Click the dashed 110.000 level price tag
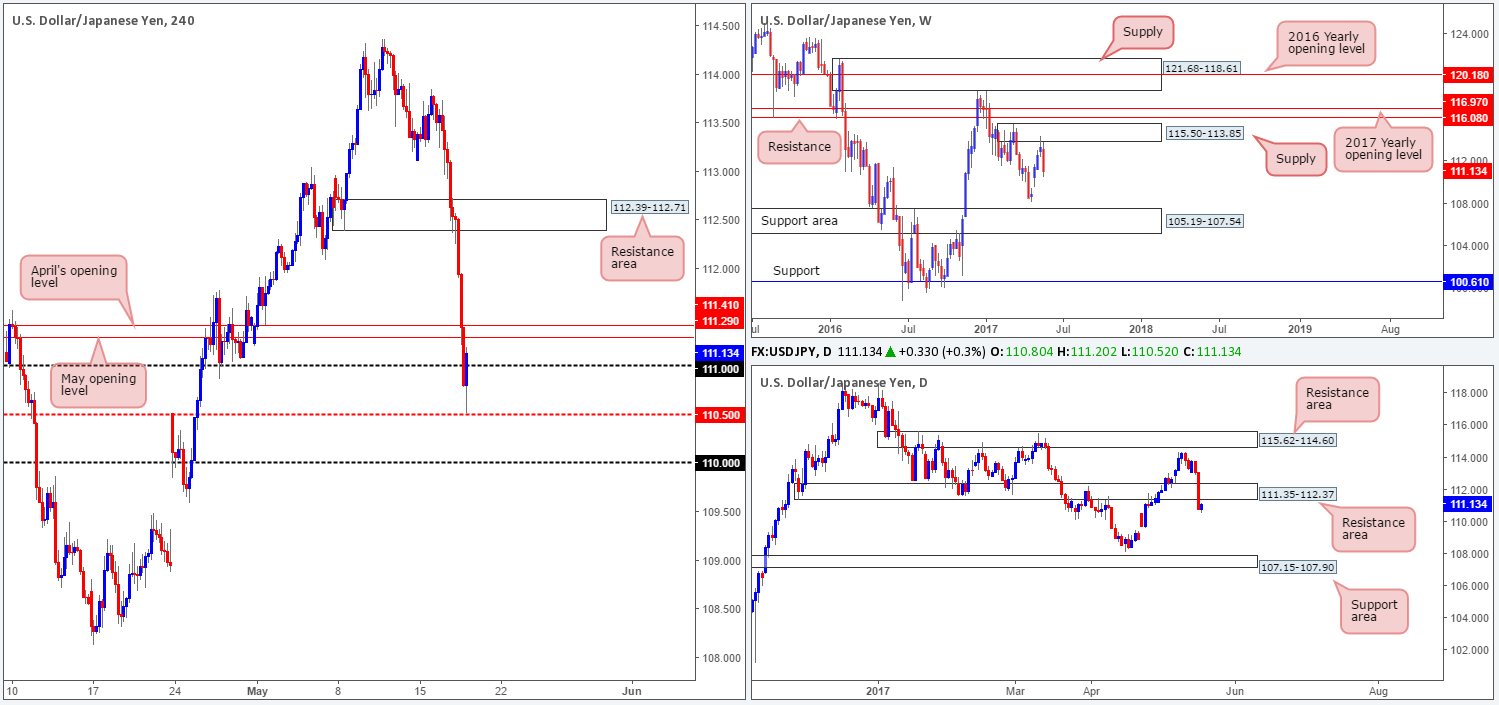 click(719, 463)
